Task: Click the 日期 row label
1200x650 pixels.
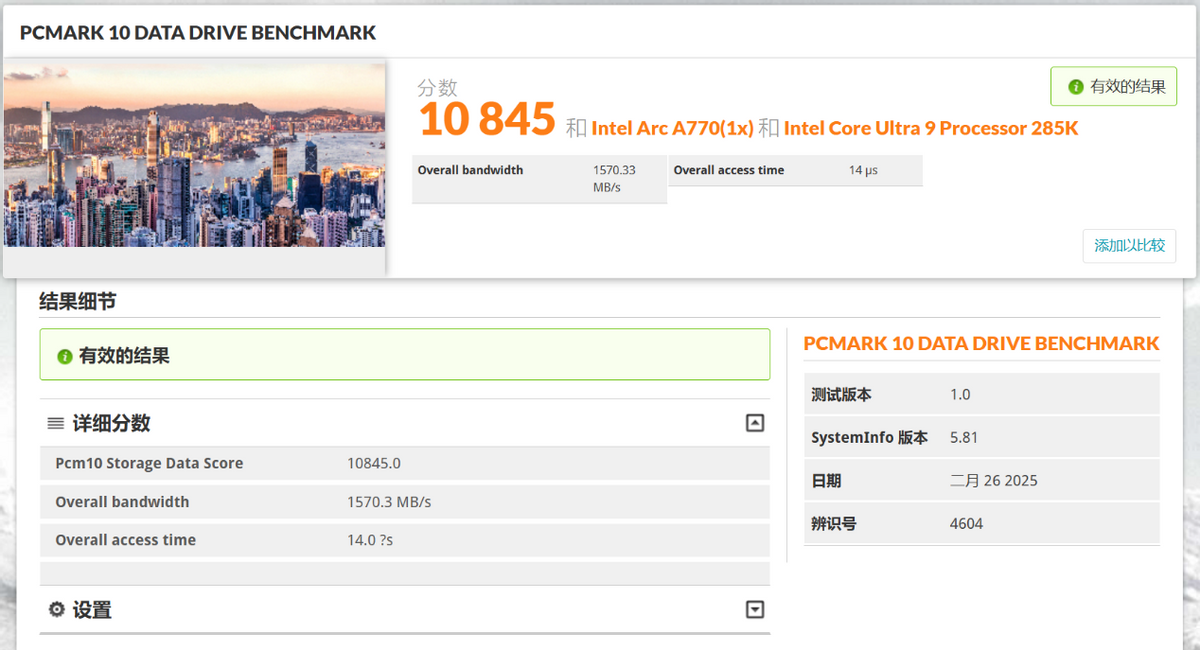Action: pyautogui.click(x=826, y=480)
